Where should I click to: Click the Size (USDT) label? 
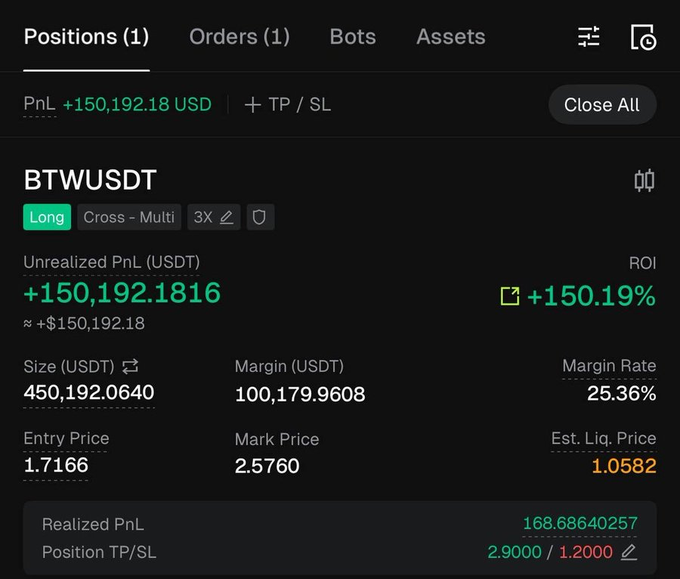click(69, 367)
